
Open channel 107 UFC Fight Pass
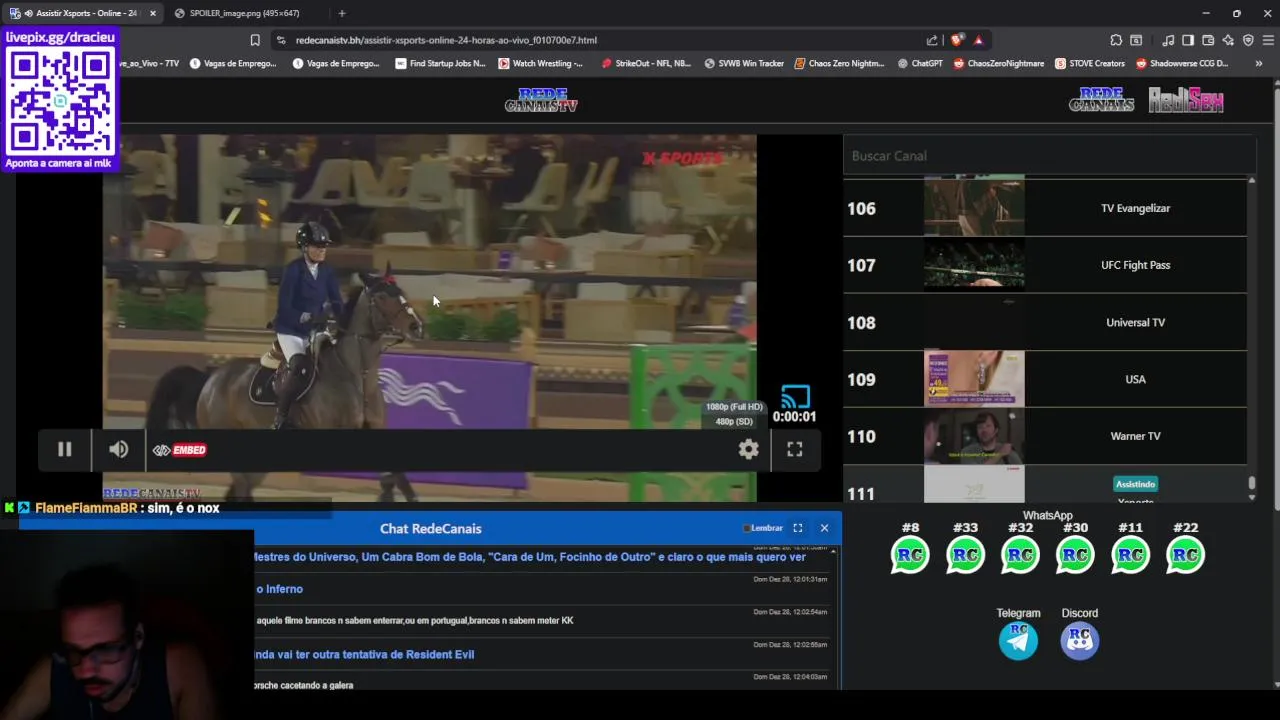coord(1045,265)
